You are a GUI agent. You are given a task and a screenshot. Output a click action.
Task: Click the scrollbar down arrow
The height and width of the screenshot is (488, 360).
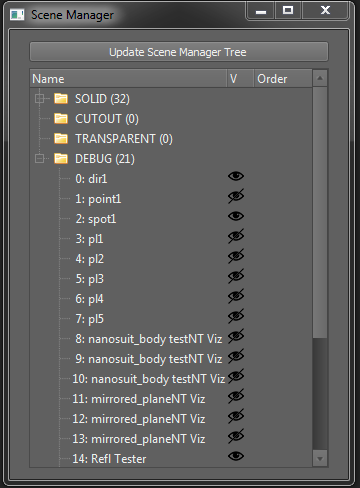click(320, 459)
